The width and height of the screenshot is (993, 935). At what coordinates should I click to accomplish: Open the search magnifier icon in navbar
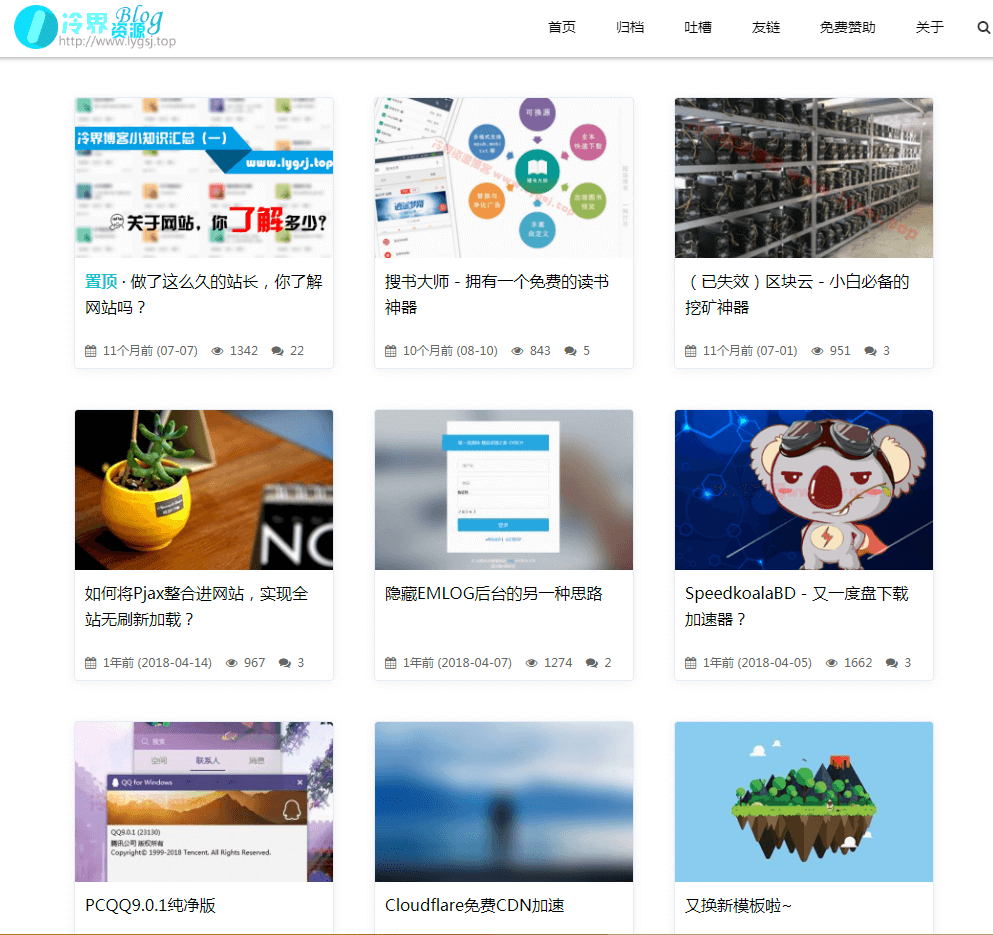click(983, 28)
